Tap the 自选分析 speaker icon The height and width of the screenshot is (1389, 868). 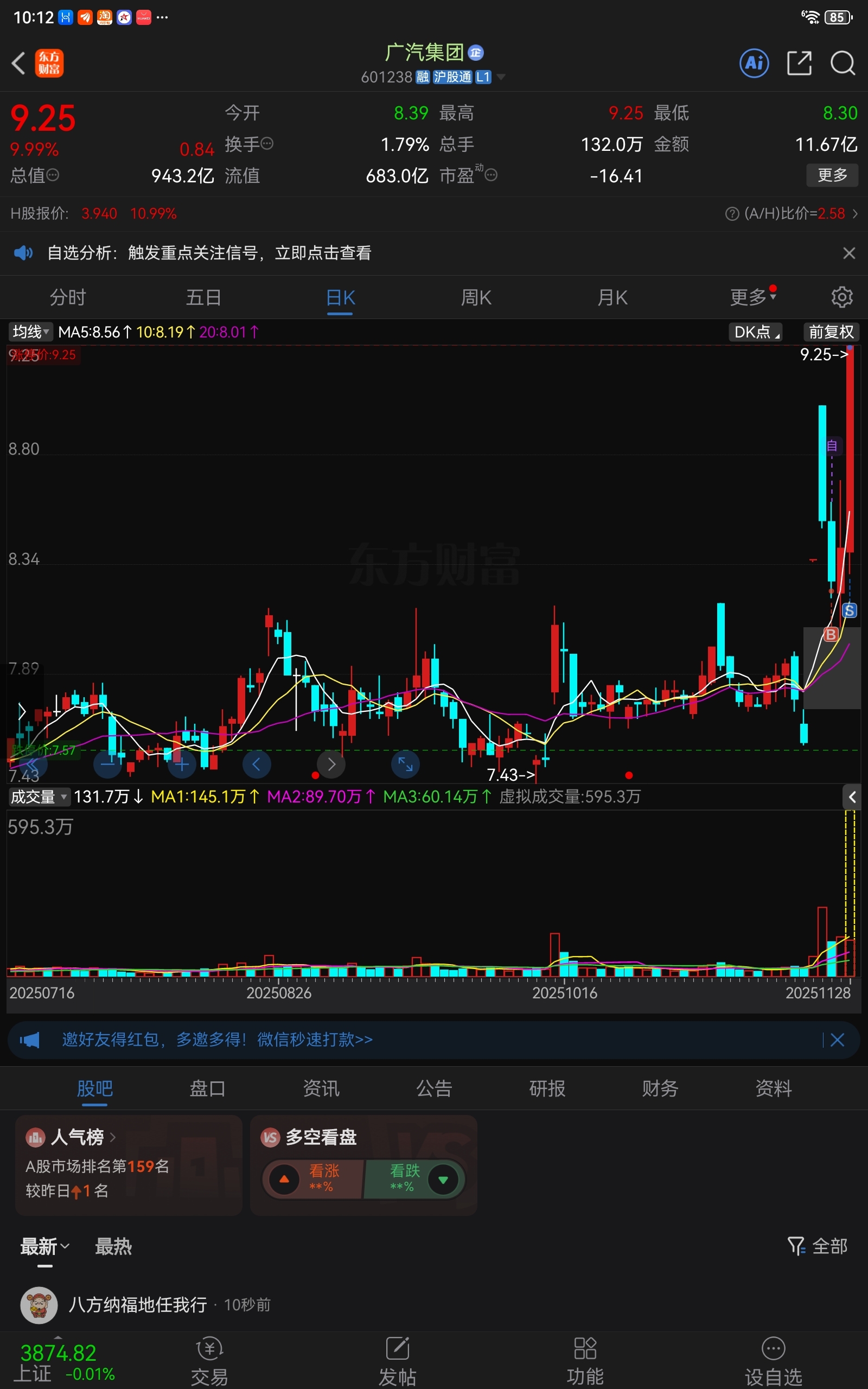(x=23, y=252)
